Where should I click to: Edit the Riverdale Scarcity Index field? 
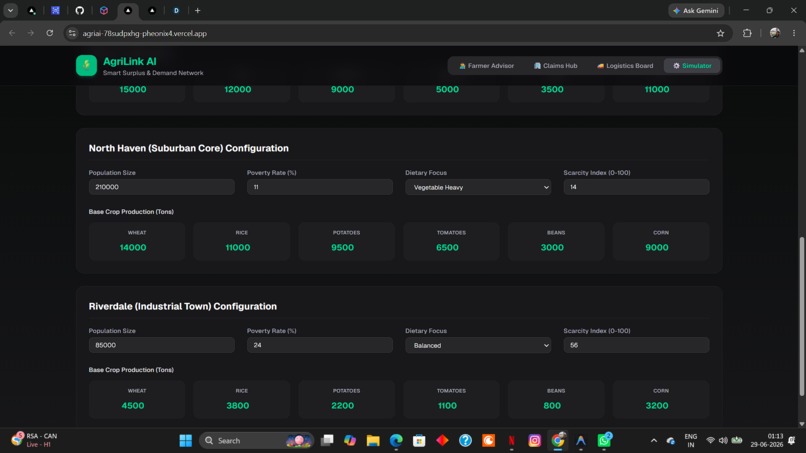pos(636,345)
